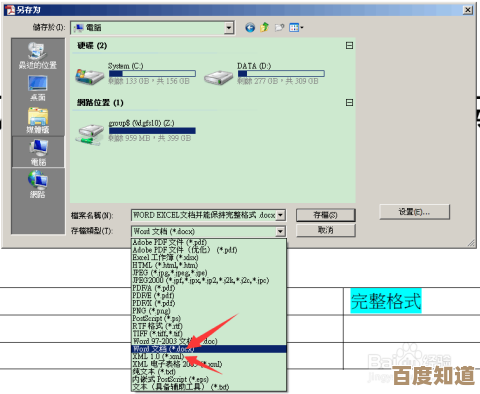Open the save type dropdown arrow
480x394 pixels.
tap(281, 231)
